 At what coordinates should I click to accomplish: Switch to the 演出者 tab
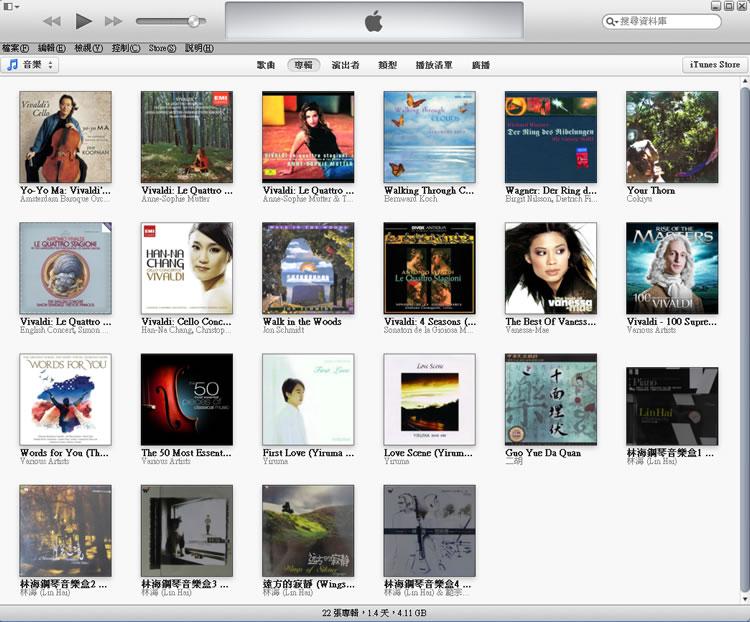345,65
